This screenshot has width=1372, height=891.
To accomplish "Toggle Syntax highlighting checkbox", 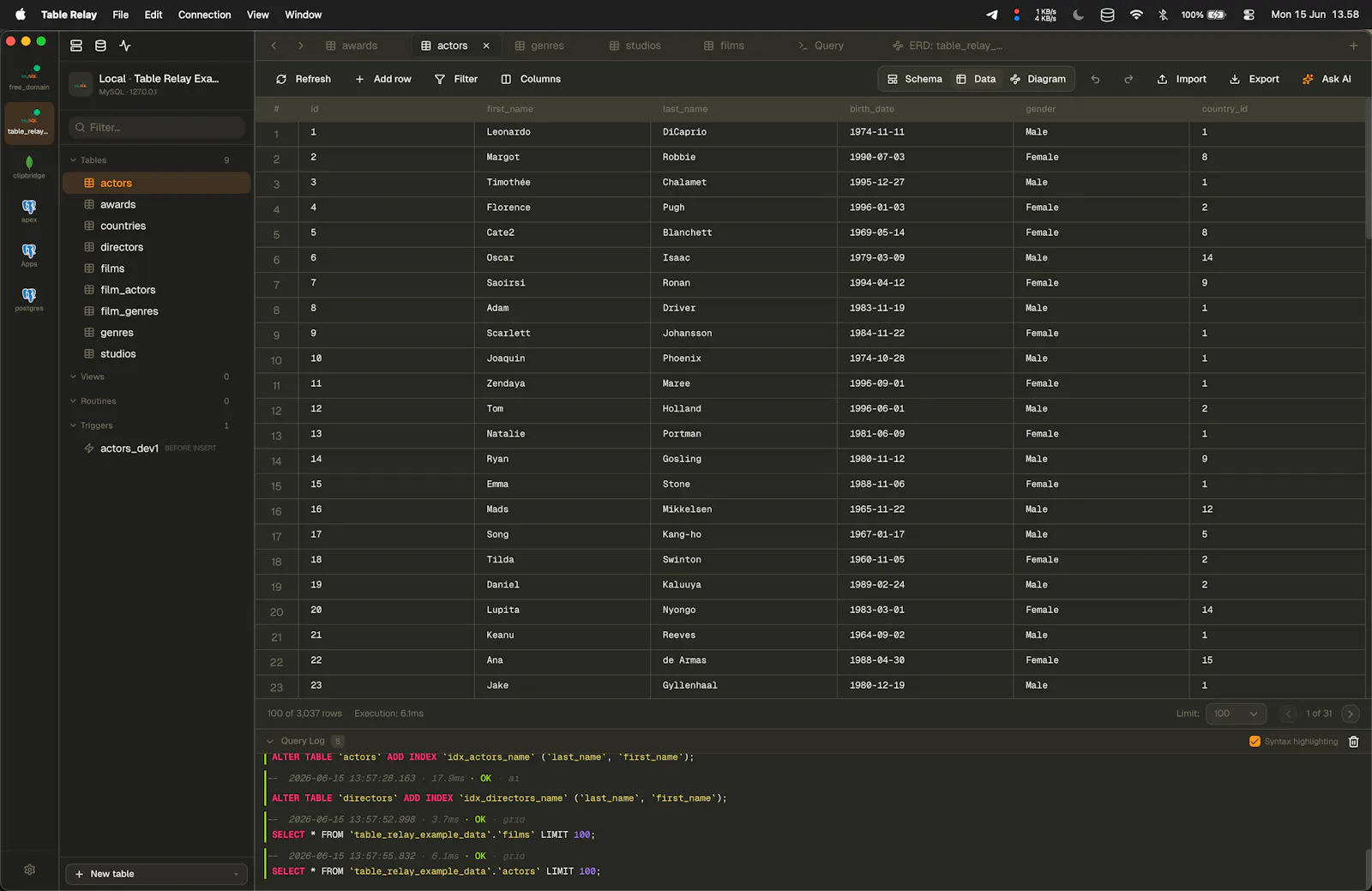I will pyautogui.click(x=1255, y=742).
